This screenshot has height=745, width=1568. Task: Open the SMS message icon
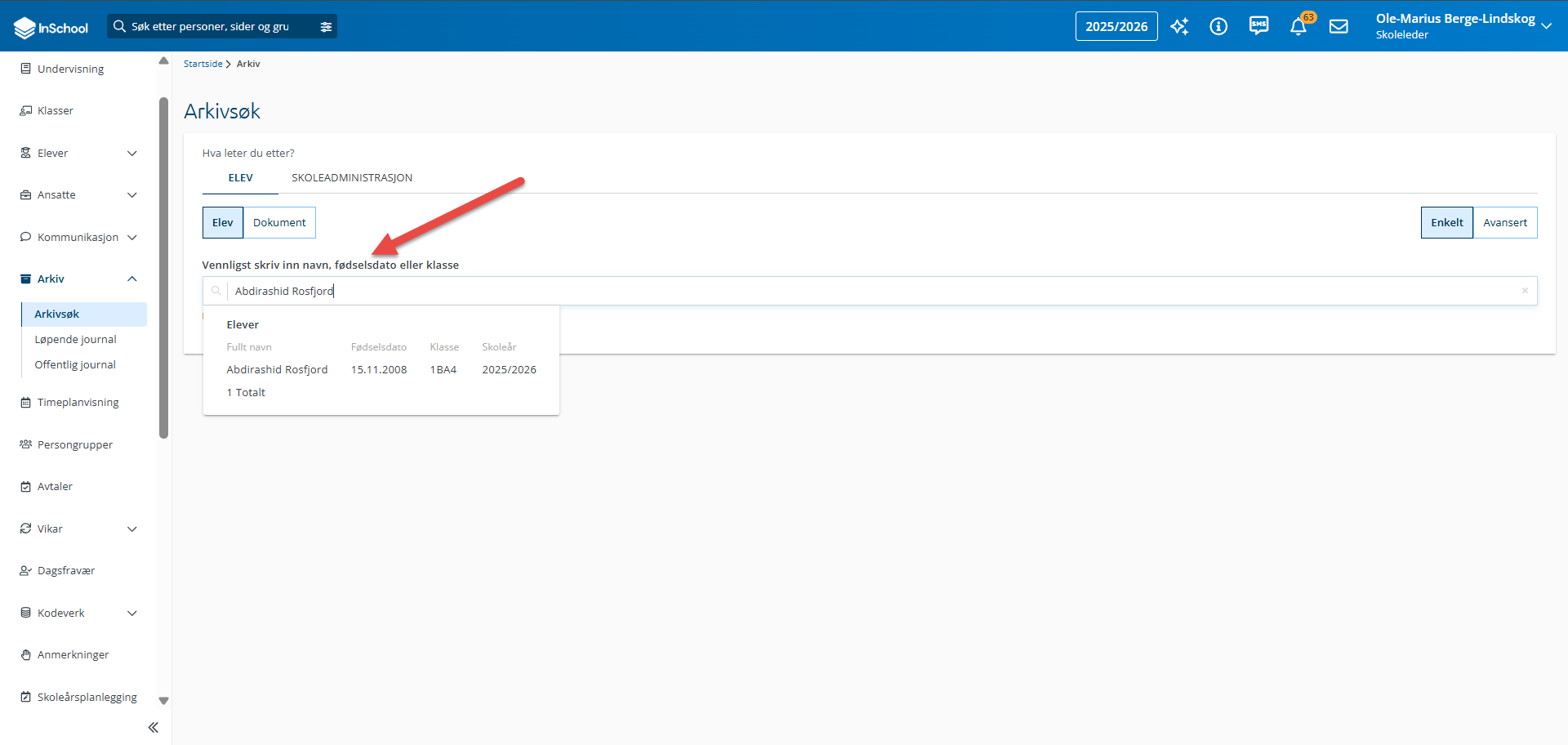pyautogui.click(x=1258, y=26)
